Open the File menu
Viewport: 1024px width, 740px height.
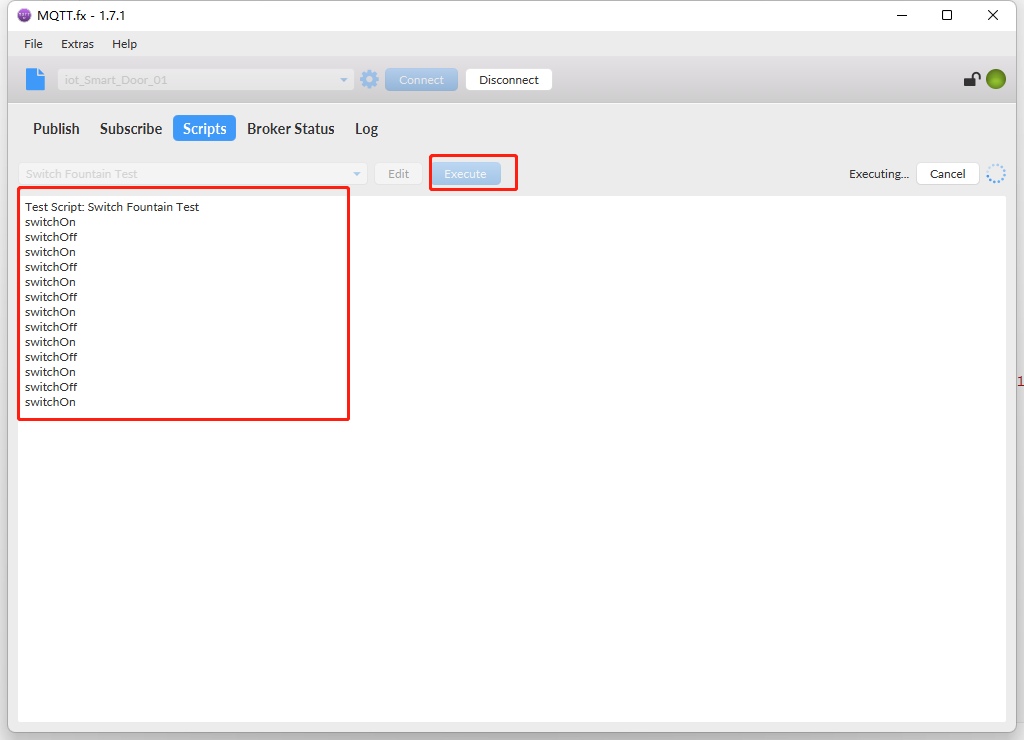[33, 44]
